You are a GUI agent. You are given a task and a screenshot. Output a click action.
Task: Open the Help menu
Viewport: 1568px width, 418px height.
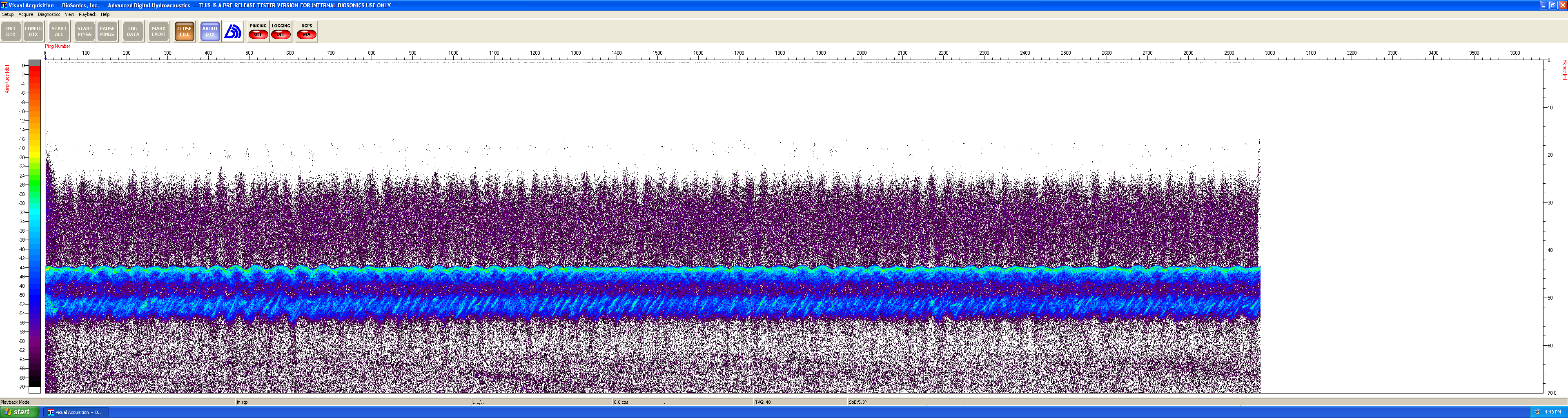click(105, 14)
